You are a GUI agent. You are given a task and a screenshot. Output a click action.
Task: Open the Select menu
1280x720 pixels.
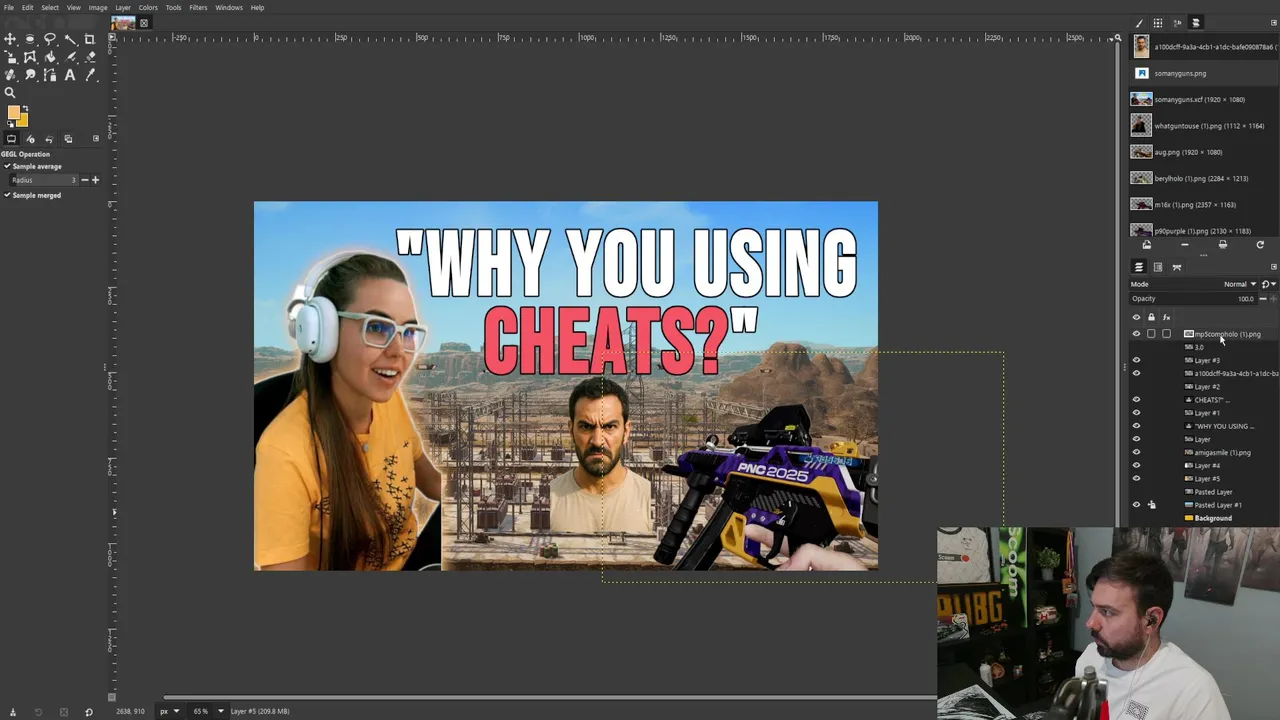click(50, 7)
